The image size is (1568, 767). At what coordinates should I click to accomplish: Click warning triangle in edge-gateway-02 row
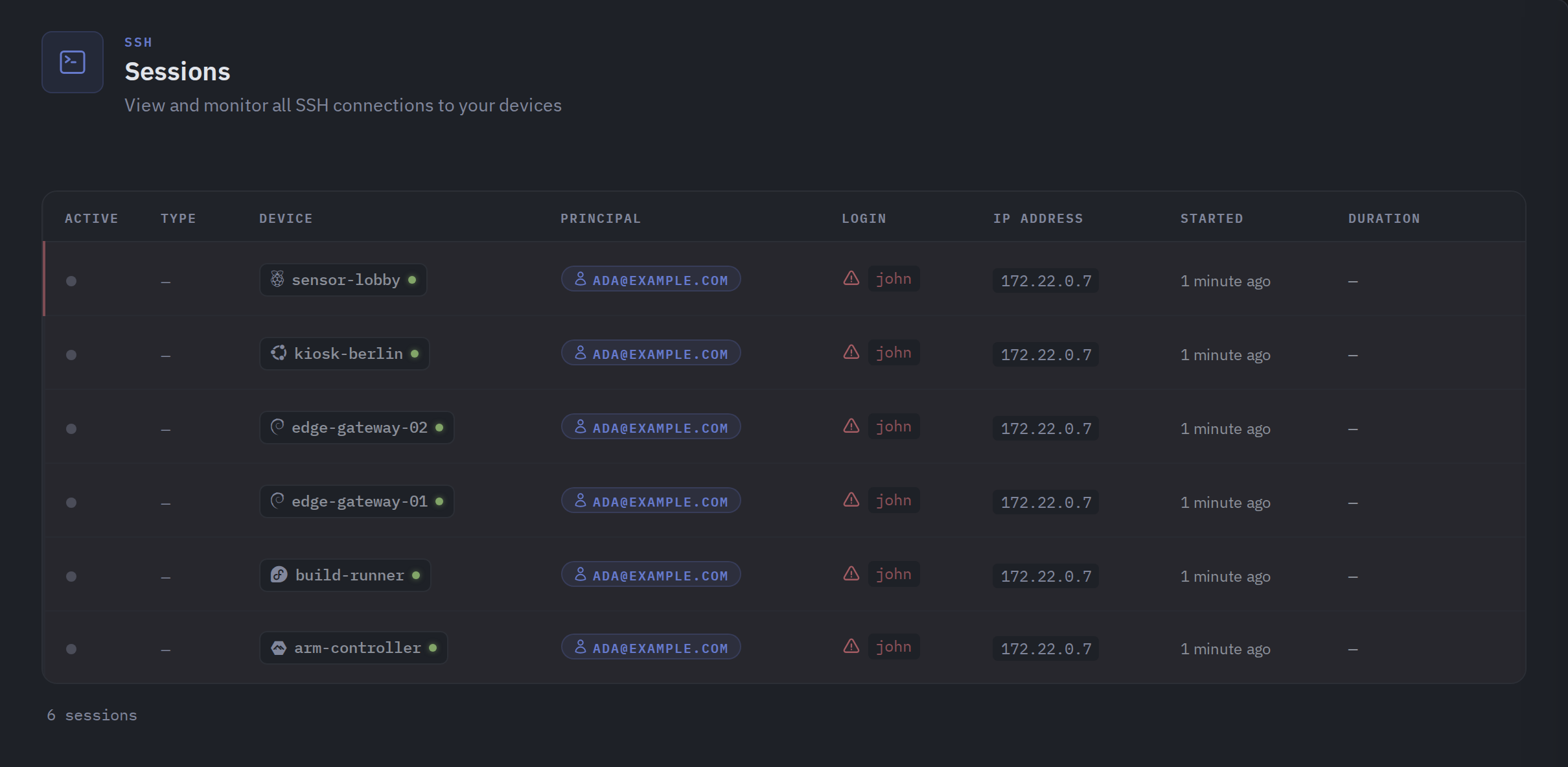point(851,426)
